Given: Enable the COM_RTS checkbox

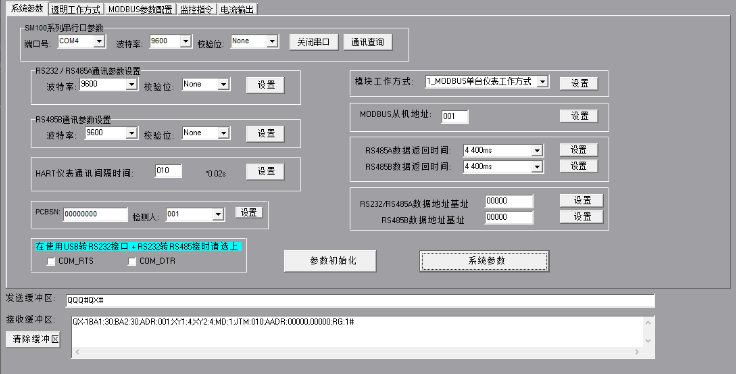Looking at the screenshot, I should click(51, 261).
